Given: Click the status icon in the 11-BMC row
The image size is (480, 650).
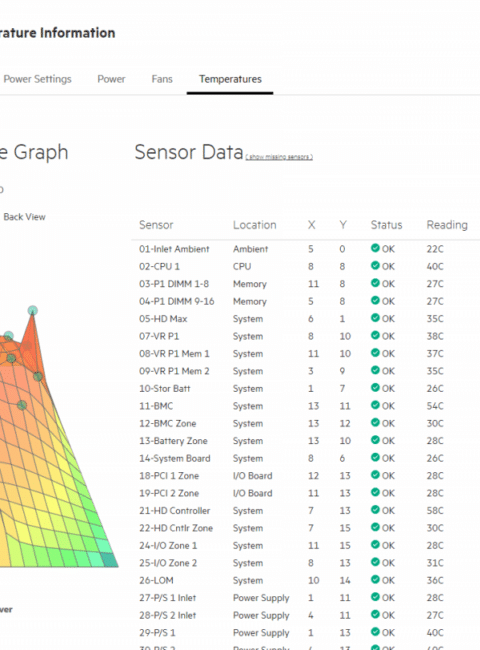Looking at the screenshot, I should pyautogui.click(x=375, y=405).
